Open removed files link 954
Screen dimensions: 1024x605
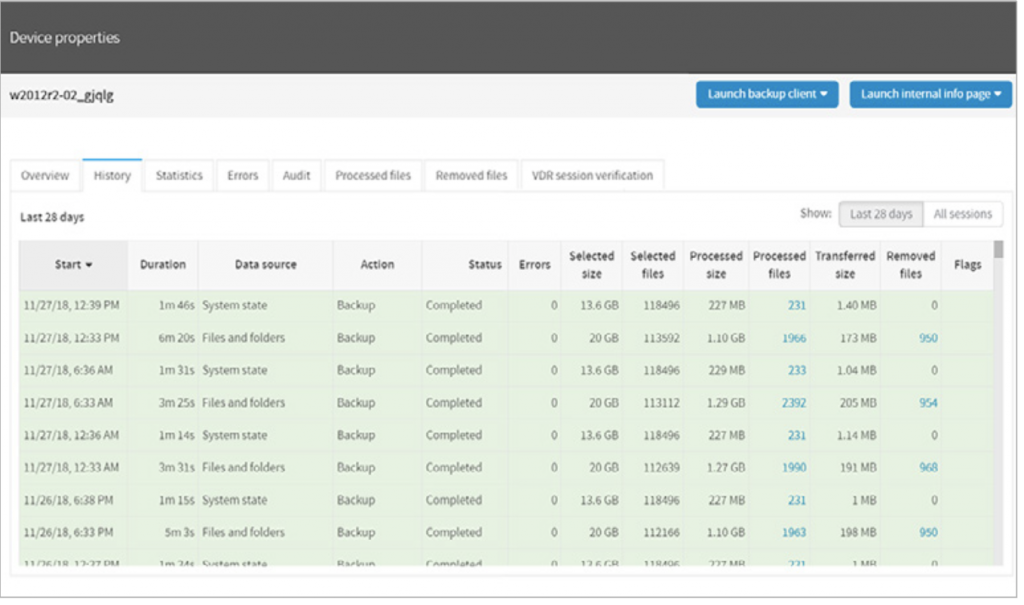tap(928, 402)
